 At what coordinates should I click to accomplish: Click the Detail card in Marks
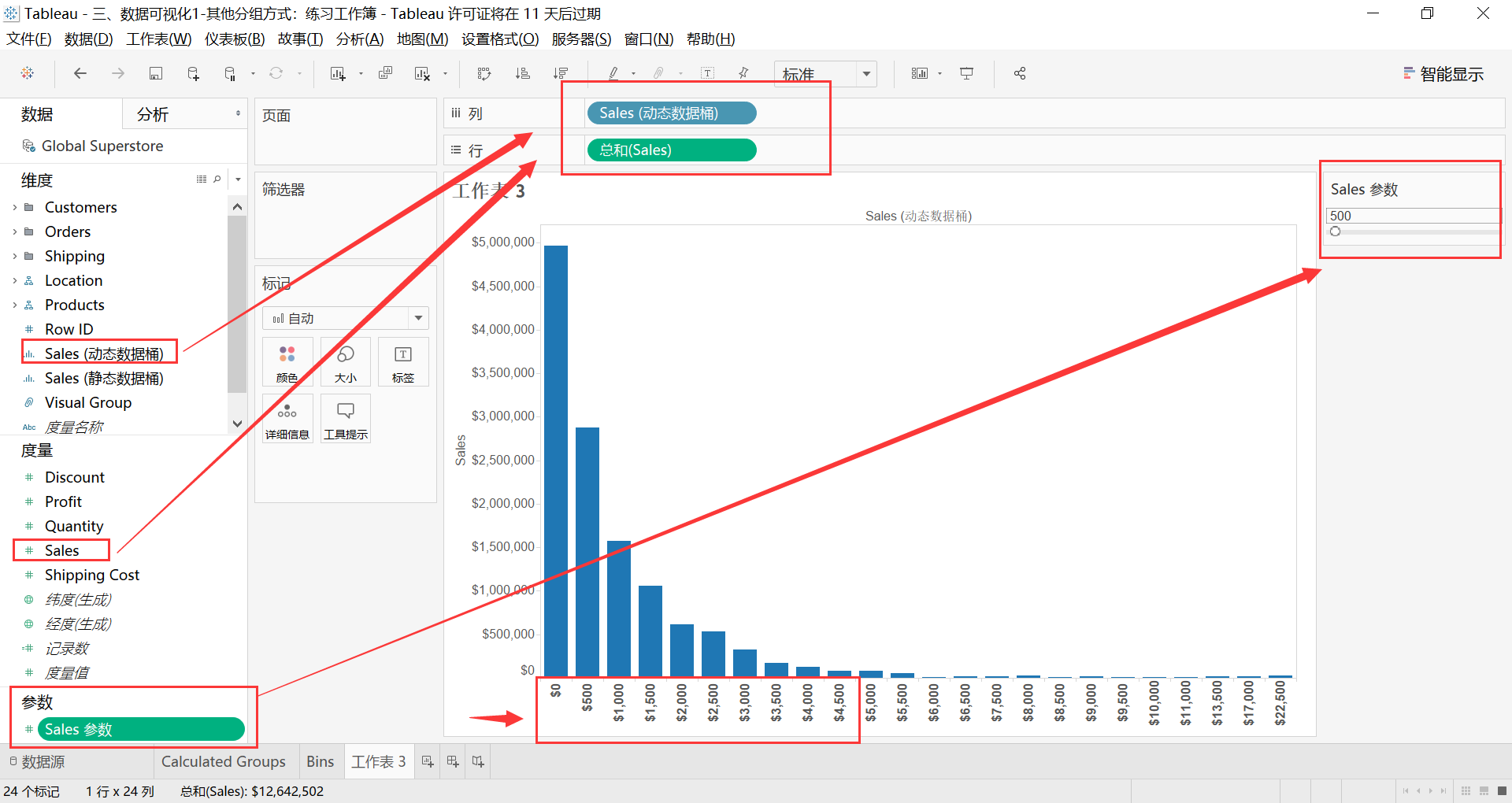[287, 419]
